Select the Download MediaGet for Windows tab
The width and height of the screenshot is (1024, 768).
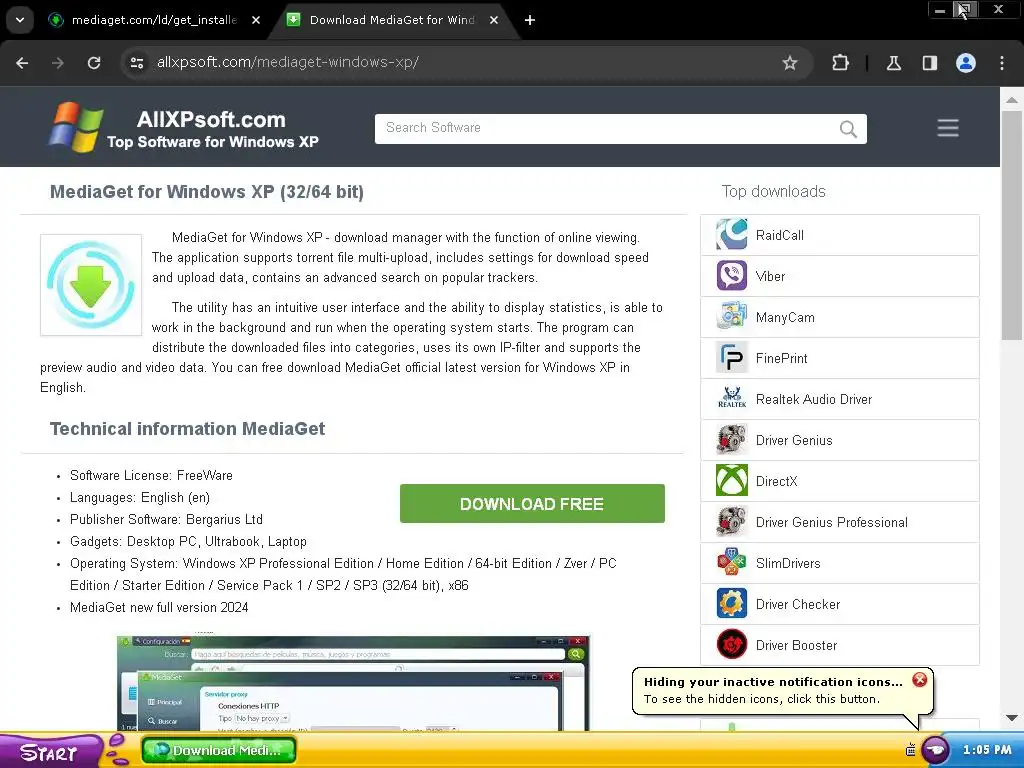392,20
